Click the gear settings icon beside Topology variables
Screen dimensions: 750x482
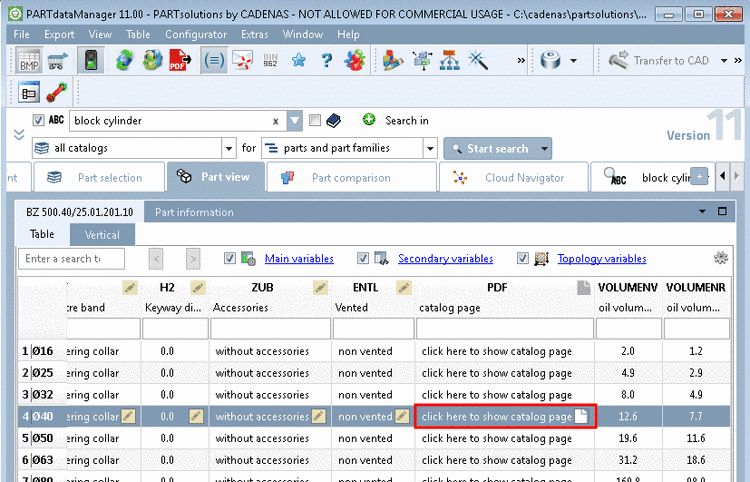pos(721,258)
